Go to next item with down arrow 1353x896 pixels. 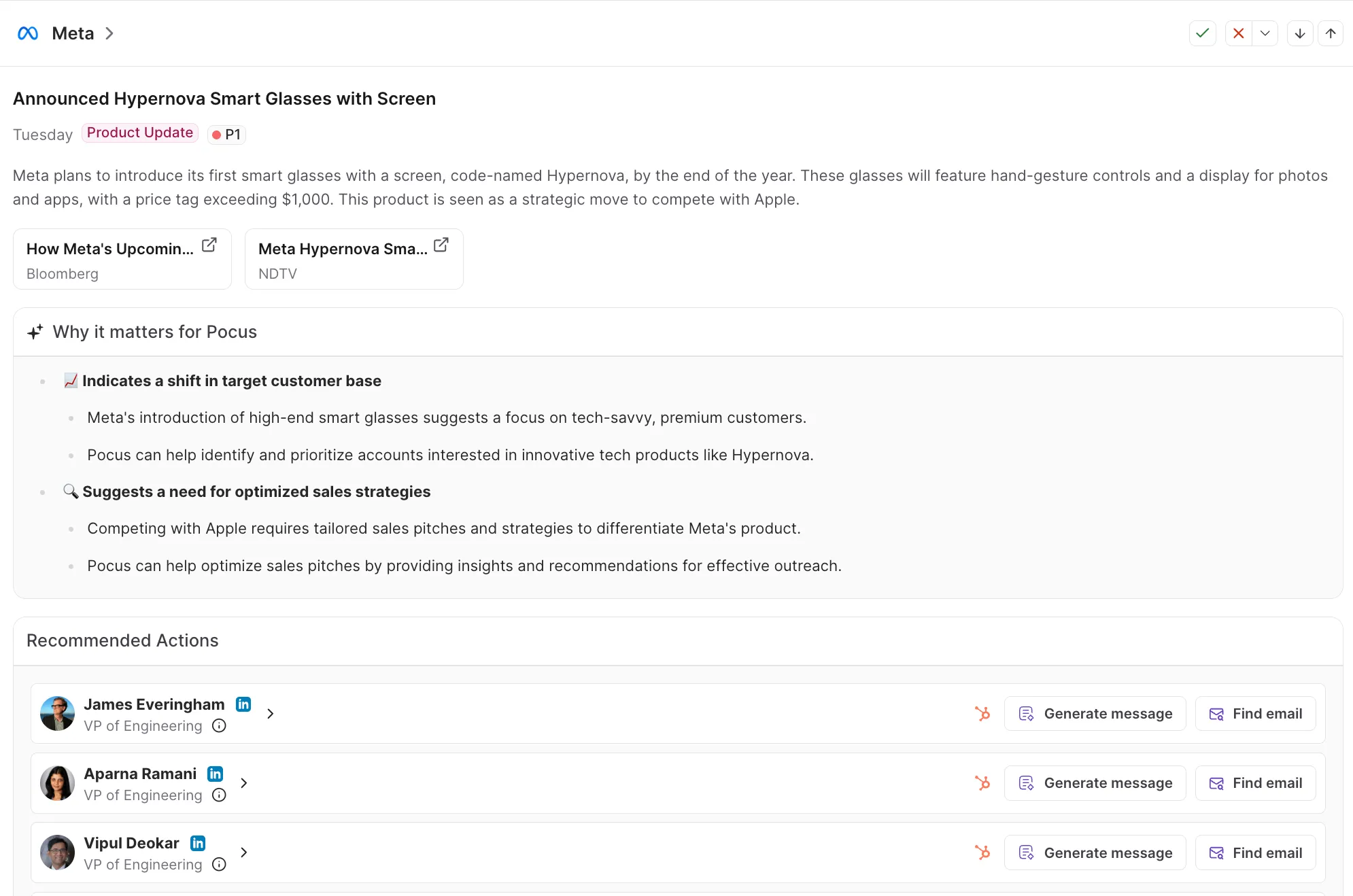(1300, 33)
